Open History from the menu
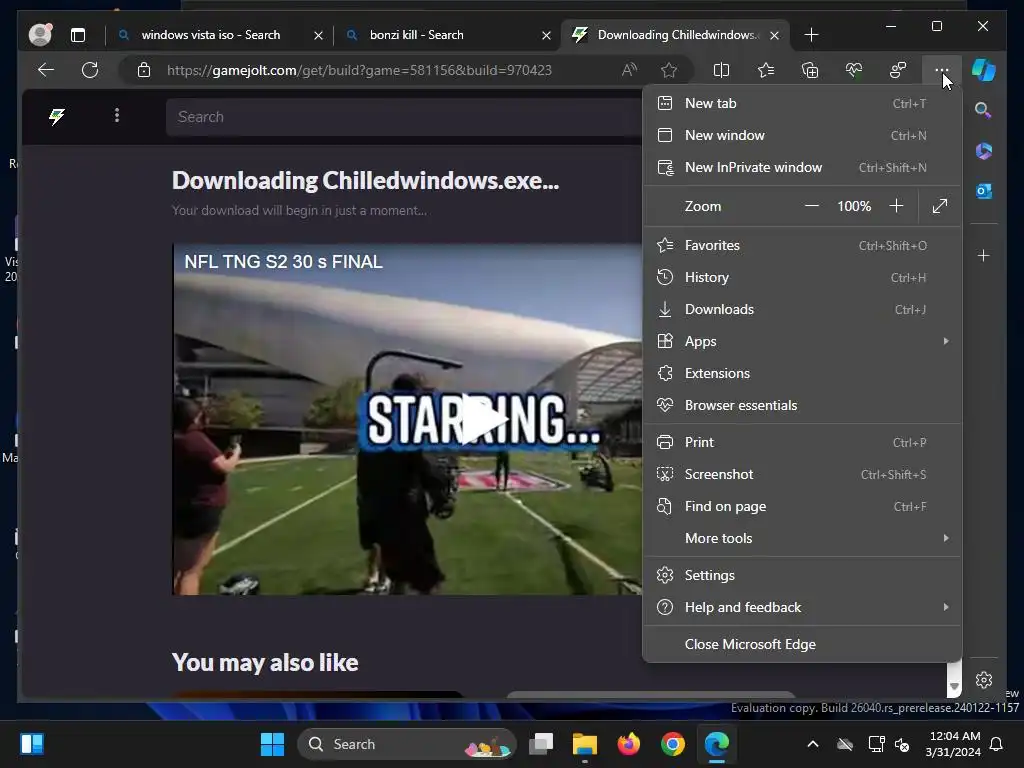 click(802, 278)
